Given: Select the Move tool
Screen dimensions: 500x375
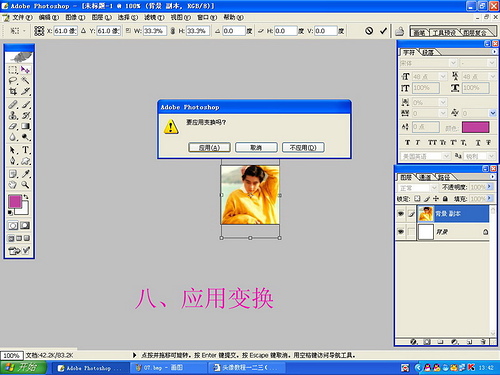Looking at the screenshot, I should [25, 70].
